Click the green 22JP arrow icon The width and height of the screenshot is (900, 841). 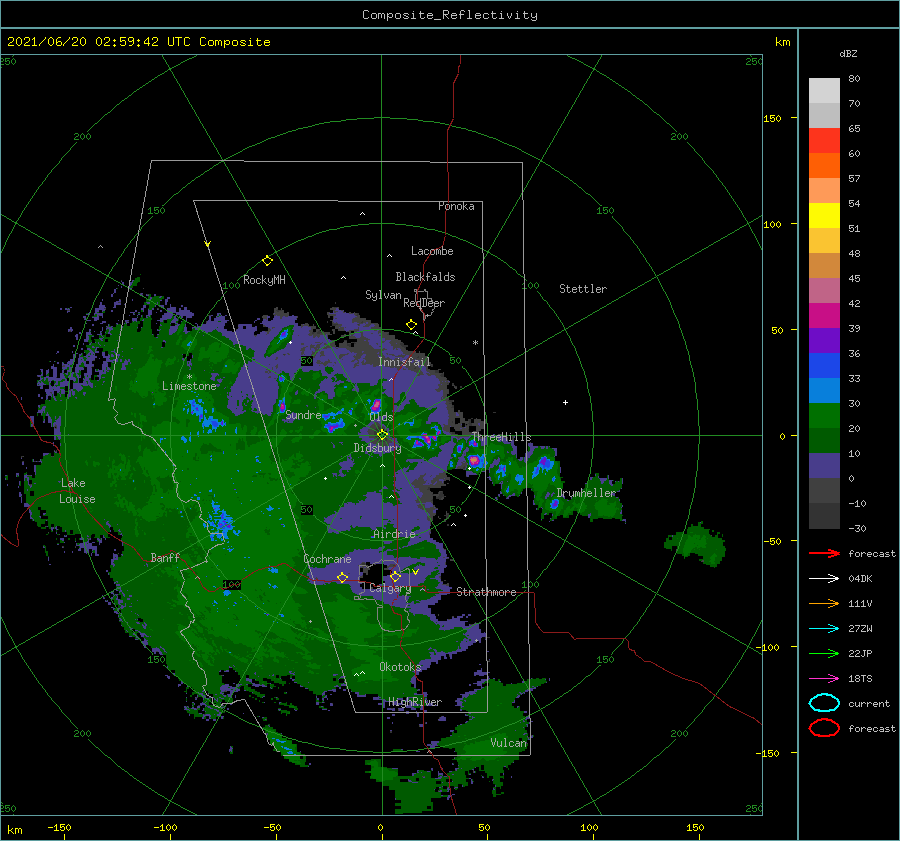tap(824, 653)
